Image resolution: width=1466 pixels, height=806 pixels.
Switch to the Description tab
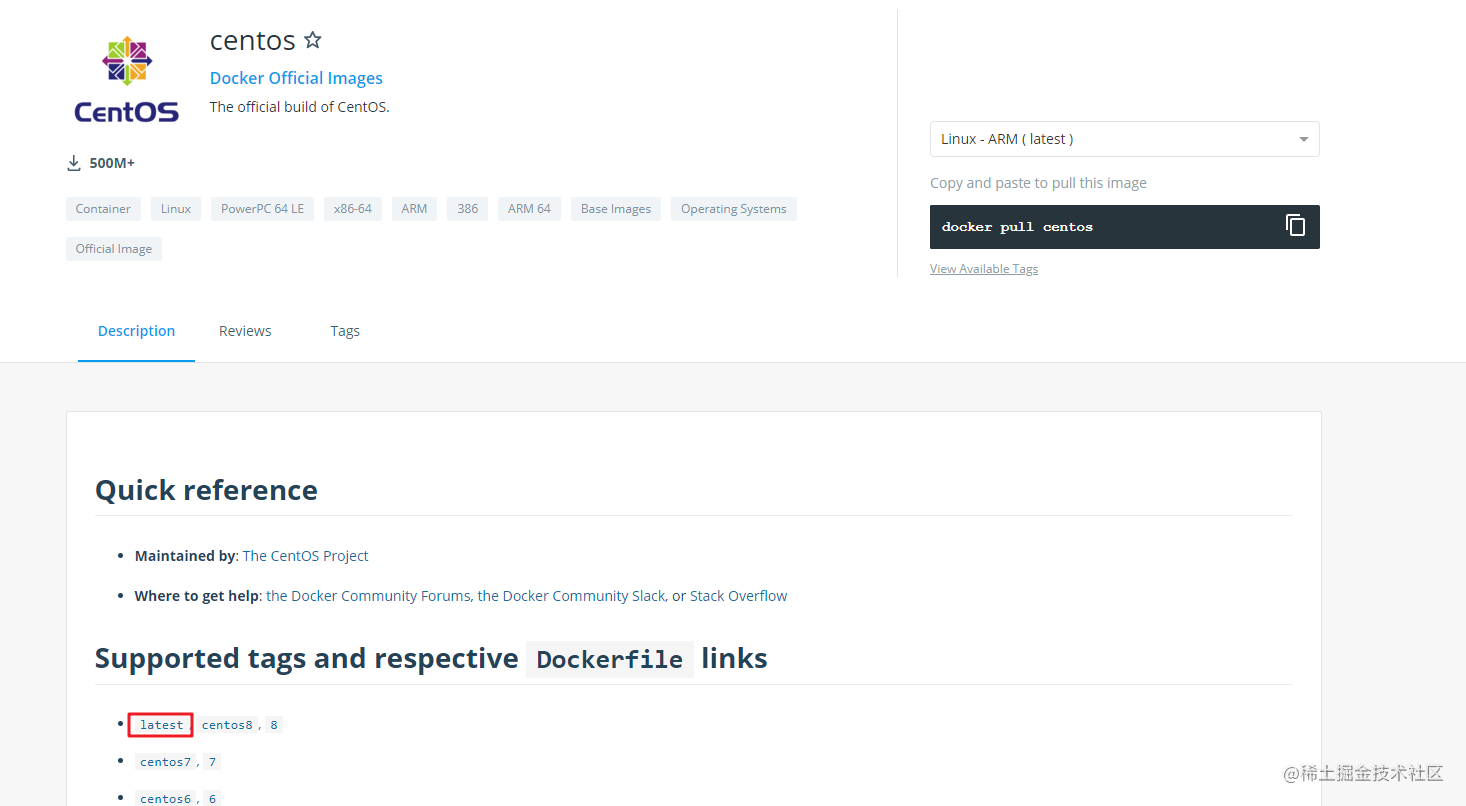[136, 331]
